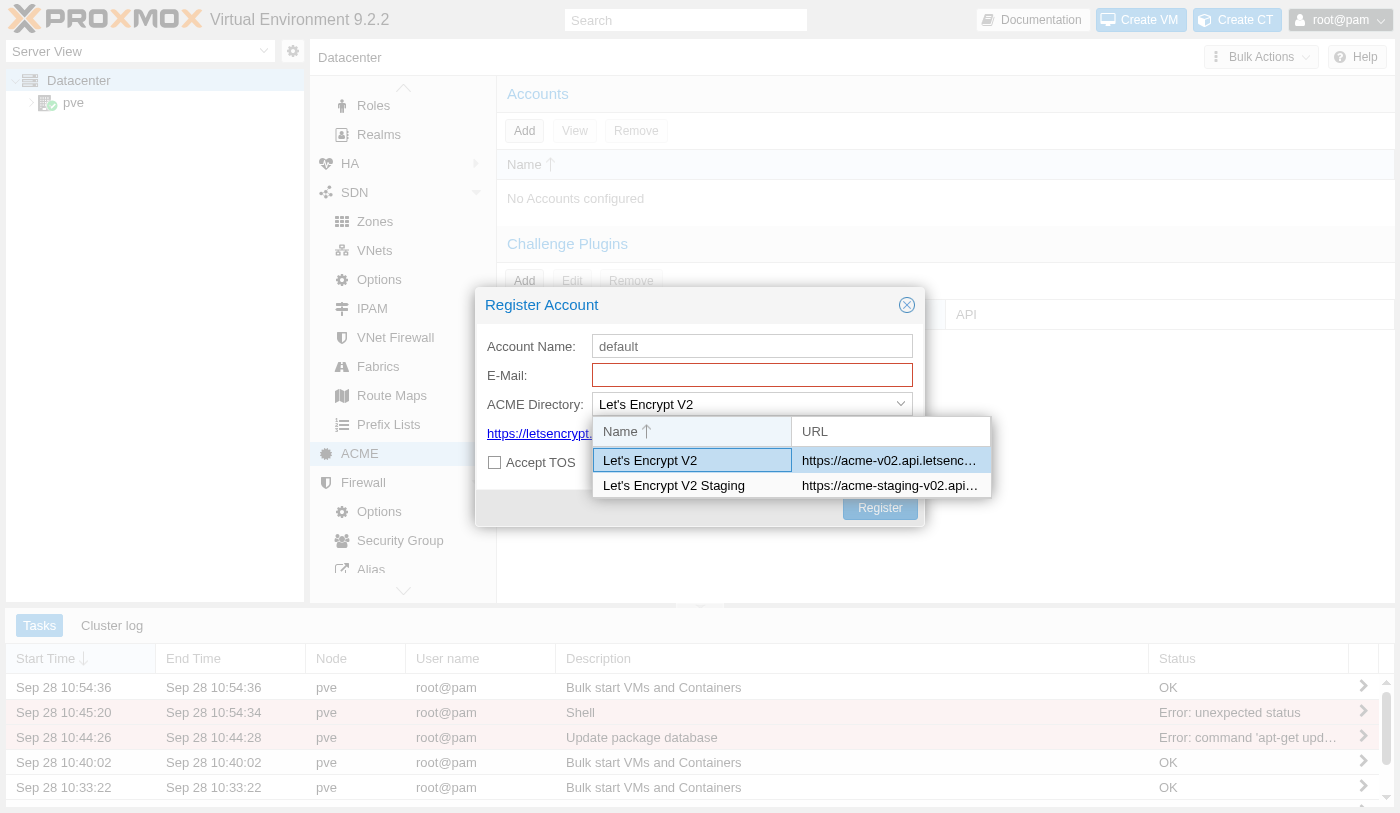The height and width of the screenshot is (813, 1400).
Task: Expand details arrow for the 10:54:36 task row
Action: (x=1363, y=687)
